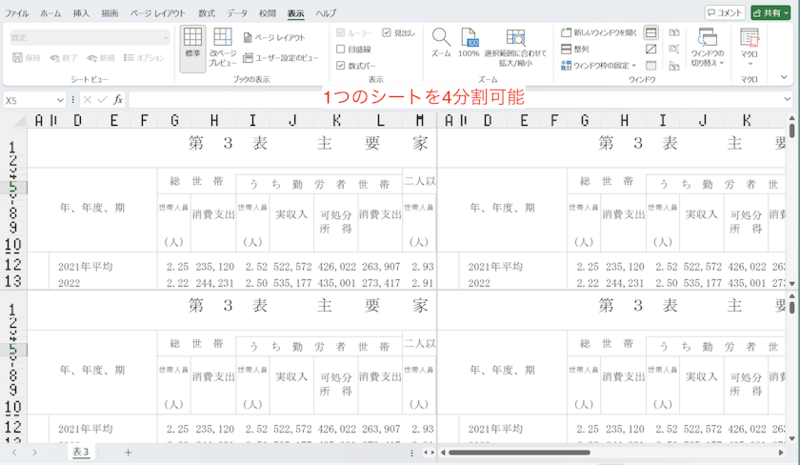Switch to the データ tab
The height and width of the screenshot is (465, 800).
237,13
